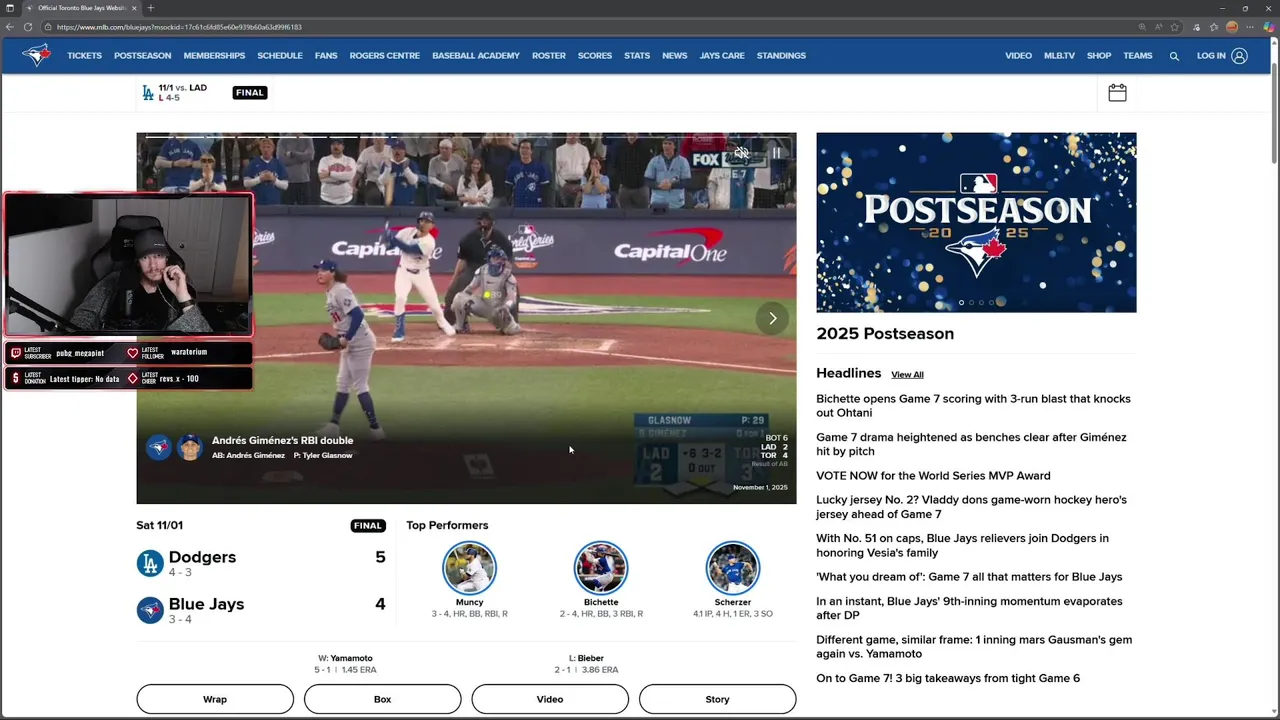Open the VIDEO menu
Image resolution: width=1280 pixels, height=720 pixels.
click(x=1018, y=56)
